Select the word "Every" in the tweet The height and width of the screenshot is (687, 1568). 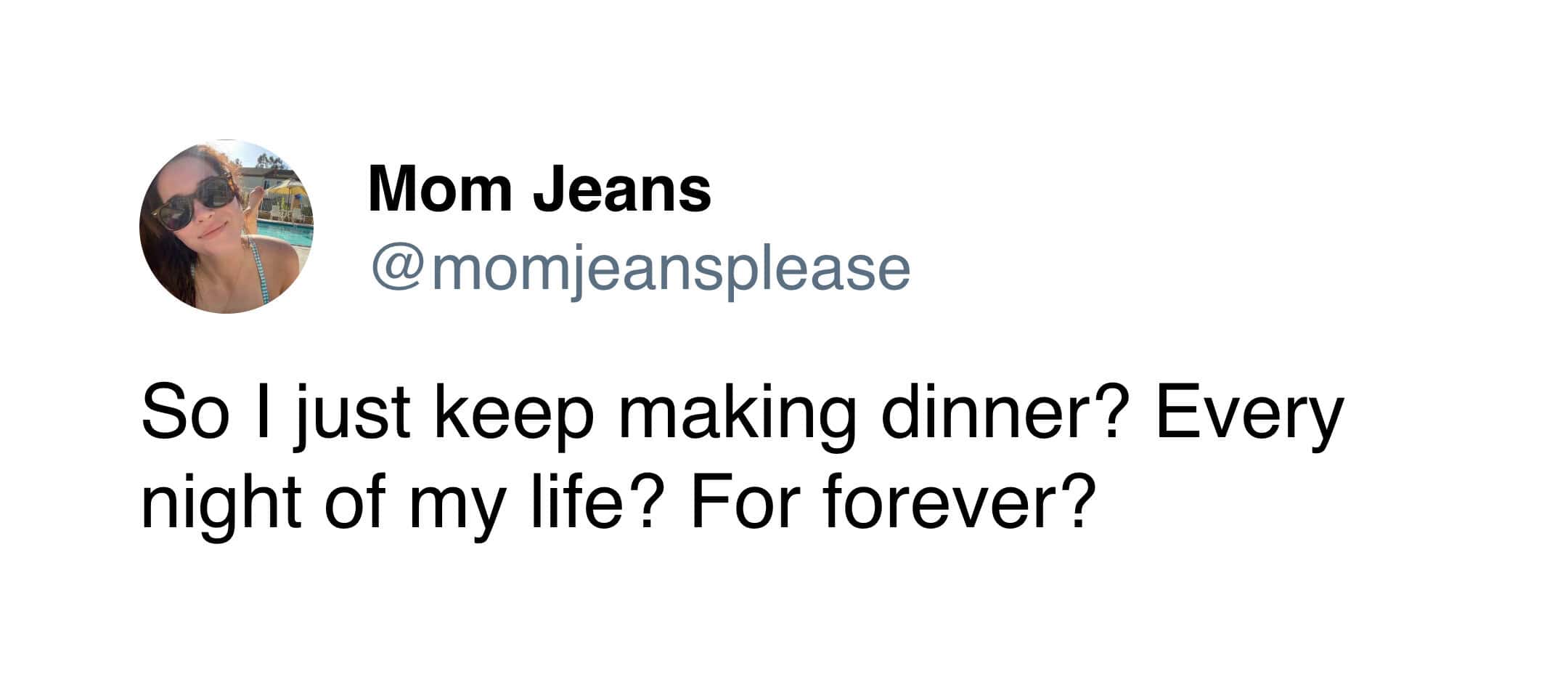[x=1249, y=415]
